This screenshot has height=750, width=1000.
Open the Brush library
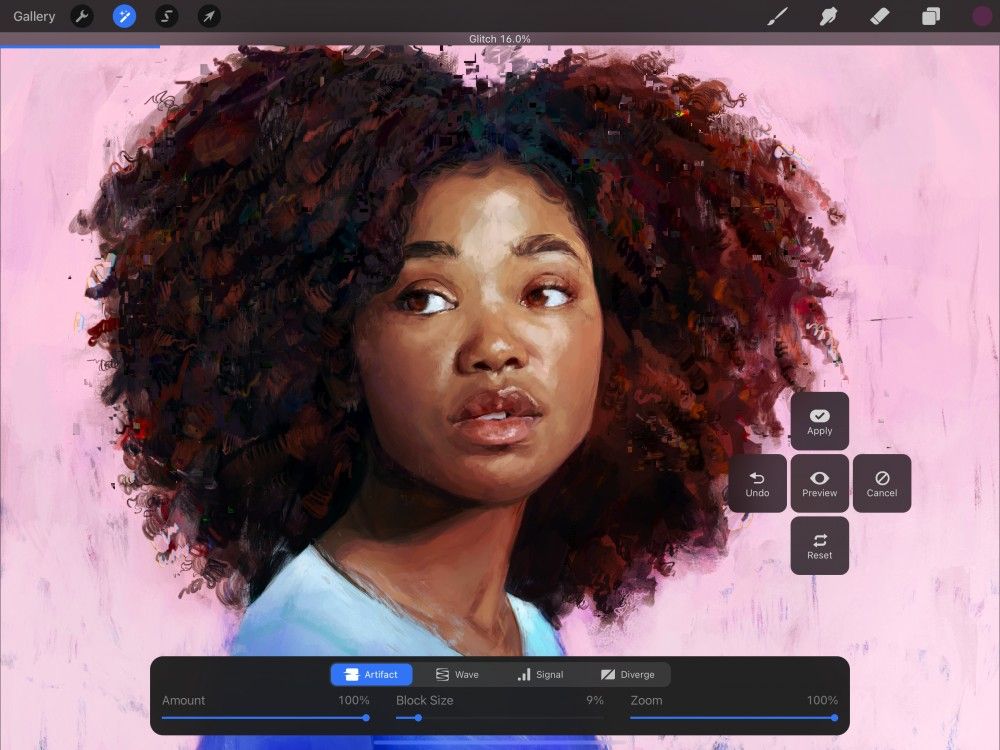[x=777, y=16]
